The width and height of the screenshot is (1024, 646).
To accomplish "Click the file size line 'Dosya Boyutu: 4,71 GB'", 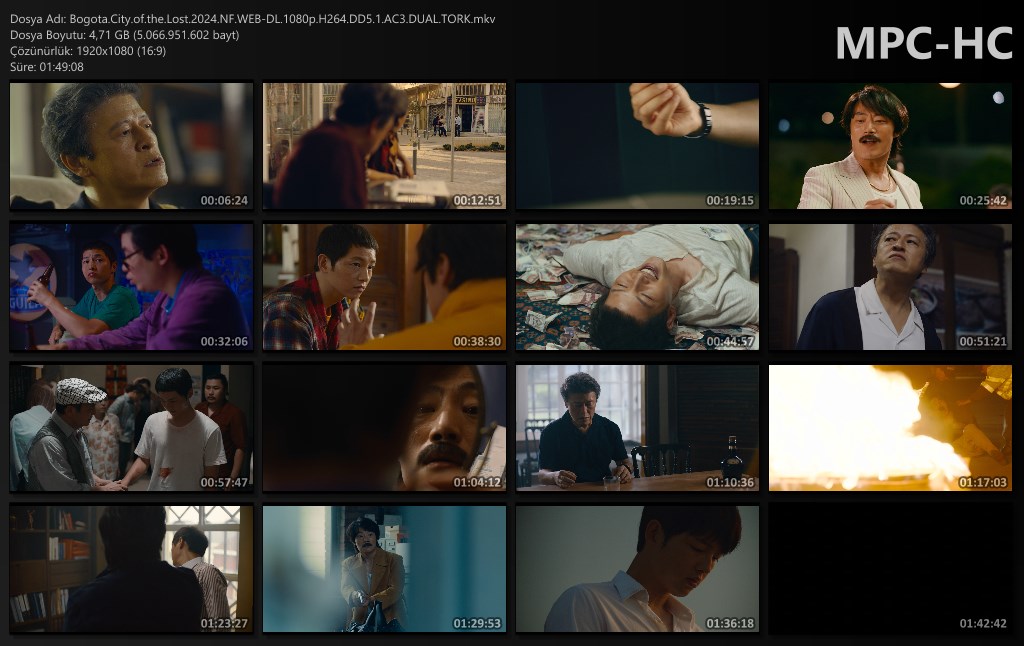I will pyautogui.click(x=125, y=35).
